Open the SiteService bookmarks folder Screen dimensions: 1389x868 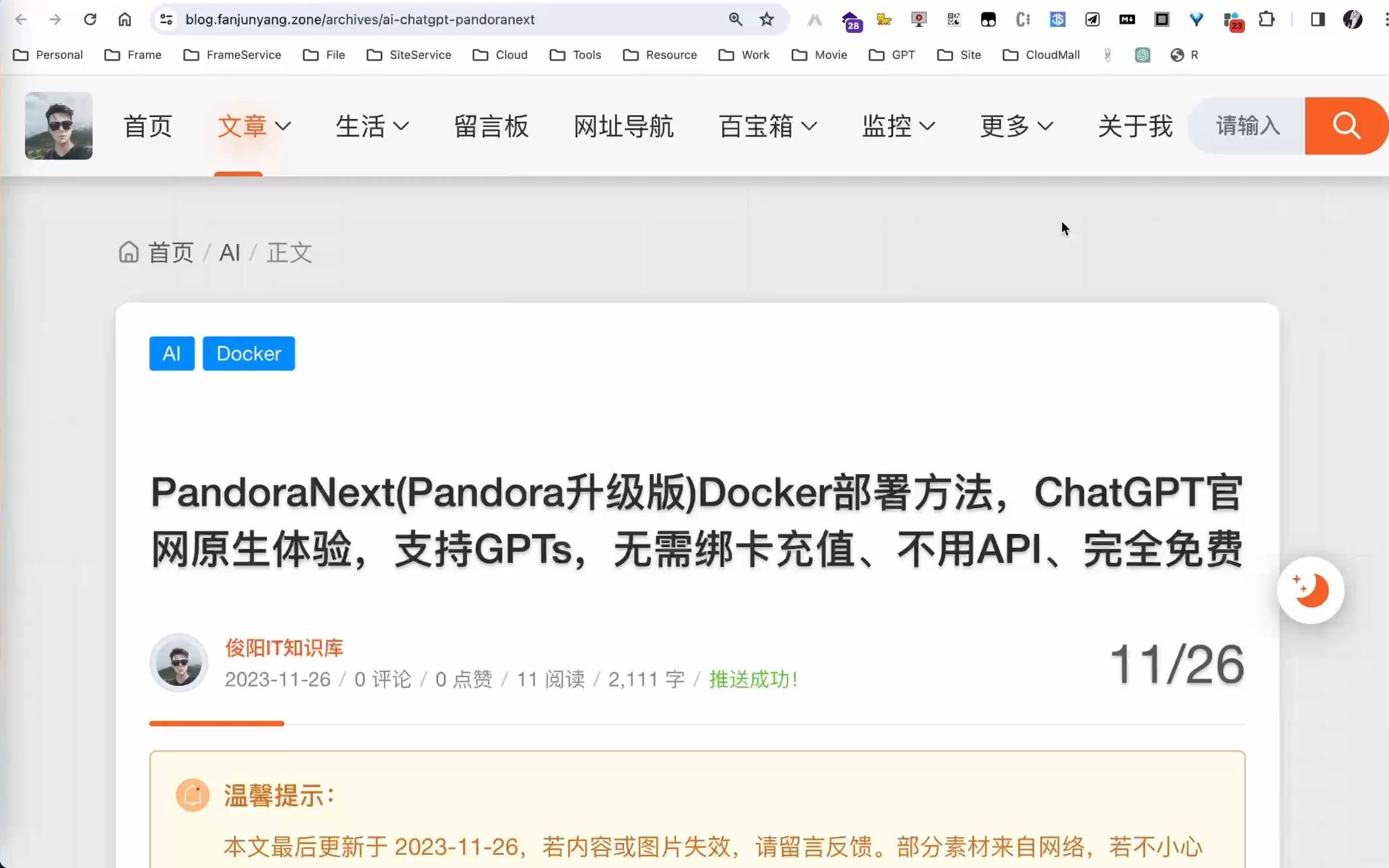click(409, 55)
